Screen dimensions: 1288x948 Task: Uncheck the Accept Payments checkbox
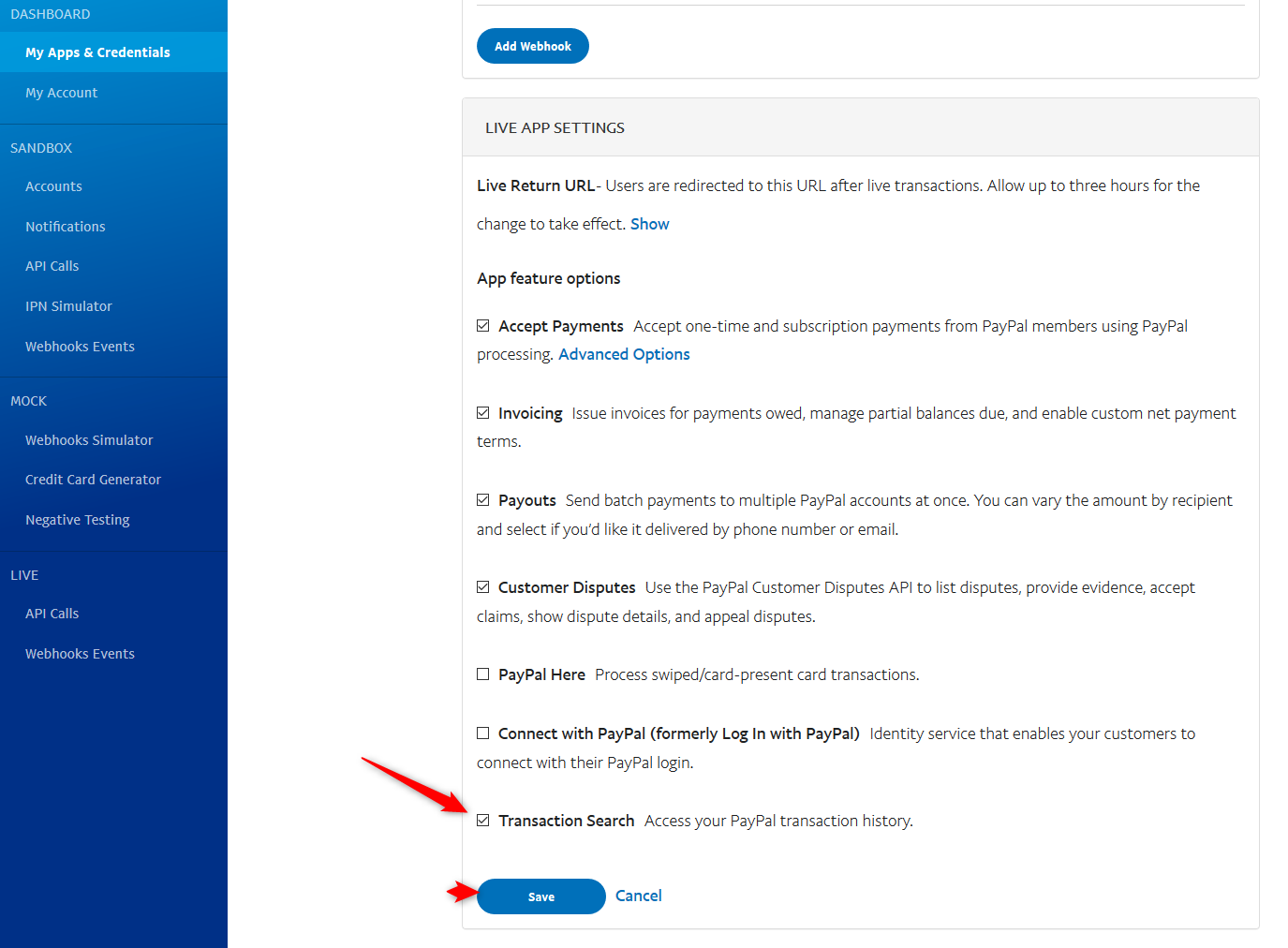(483, 326)
